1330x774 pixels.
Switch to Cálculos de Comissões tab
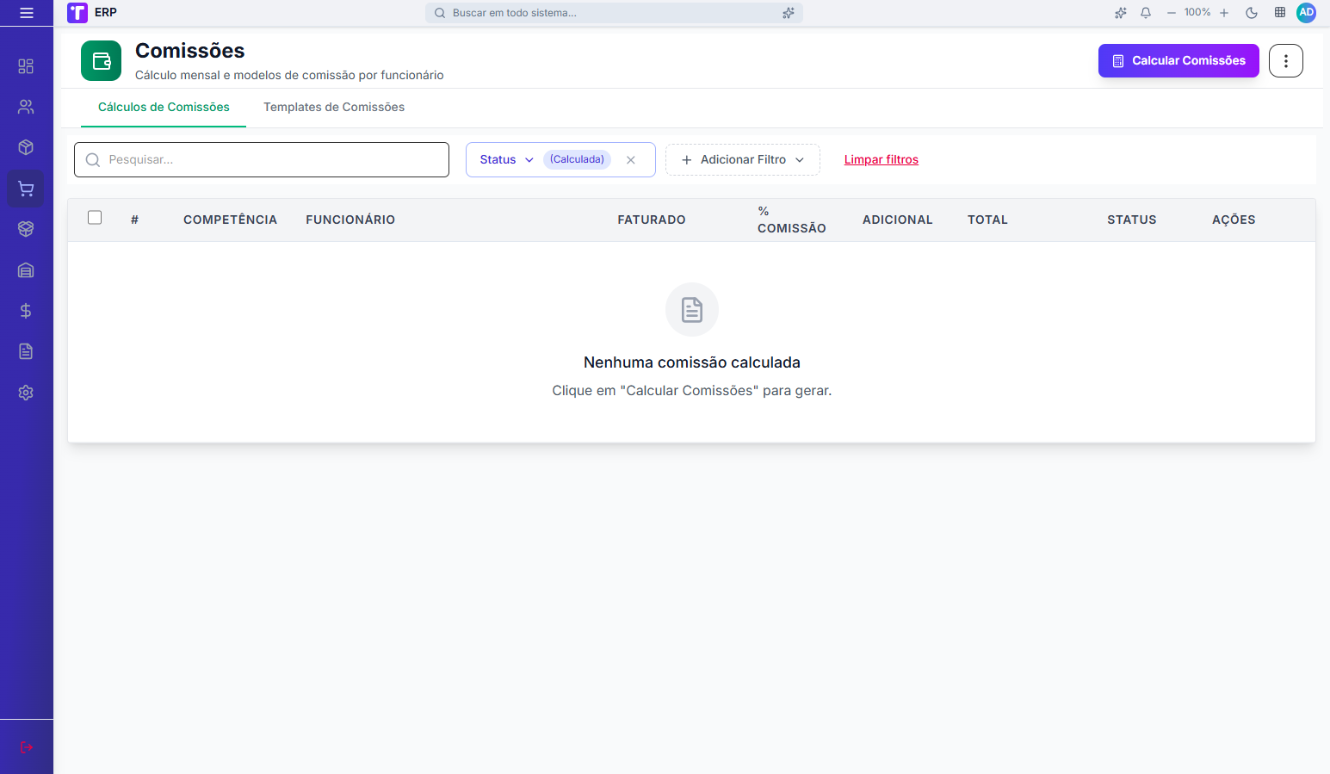click(x=164, y=107)
